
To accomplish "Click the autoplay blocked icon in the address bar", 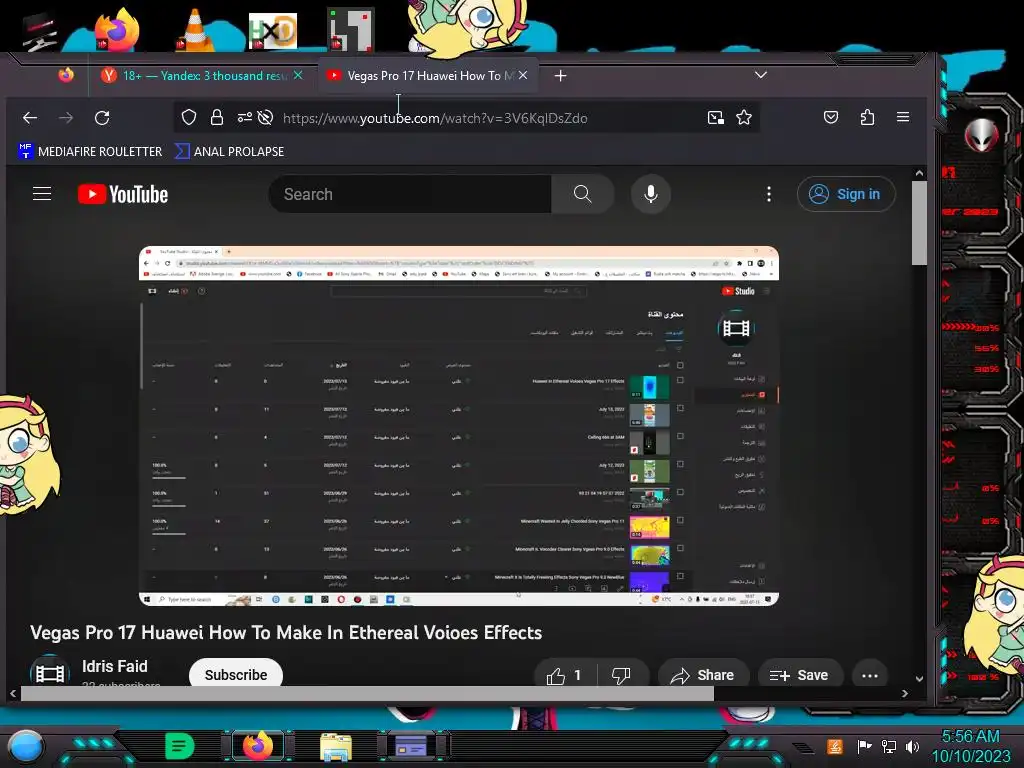I will click(x=265, y=118).
